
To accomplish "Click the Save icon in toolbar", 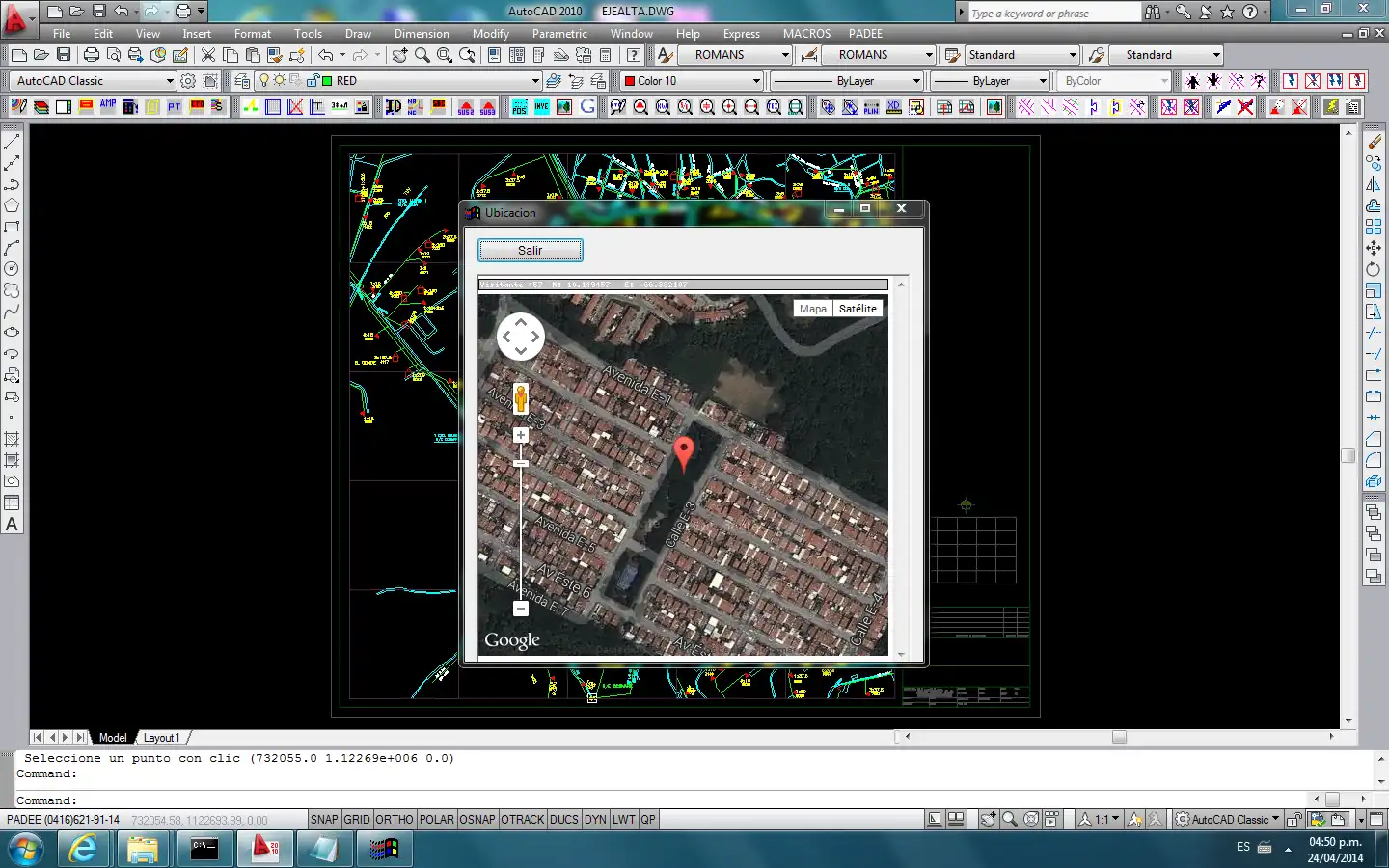I will tap(64, 55).
